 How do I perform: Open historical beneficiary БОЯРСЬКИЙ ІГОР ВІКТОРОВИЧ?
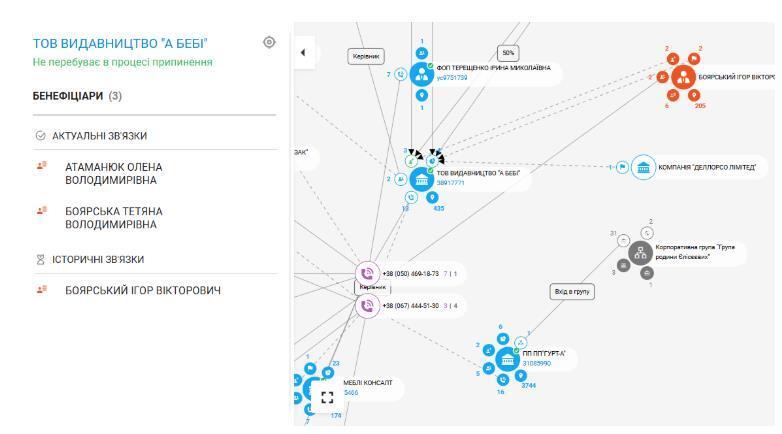click(x=143, y=290)
